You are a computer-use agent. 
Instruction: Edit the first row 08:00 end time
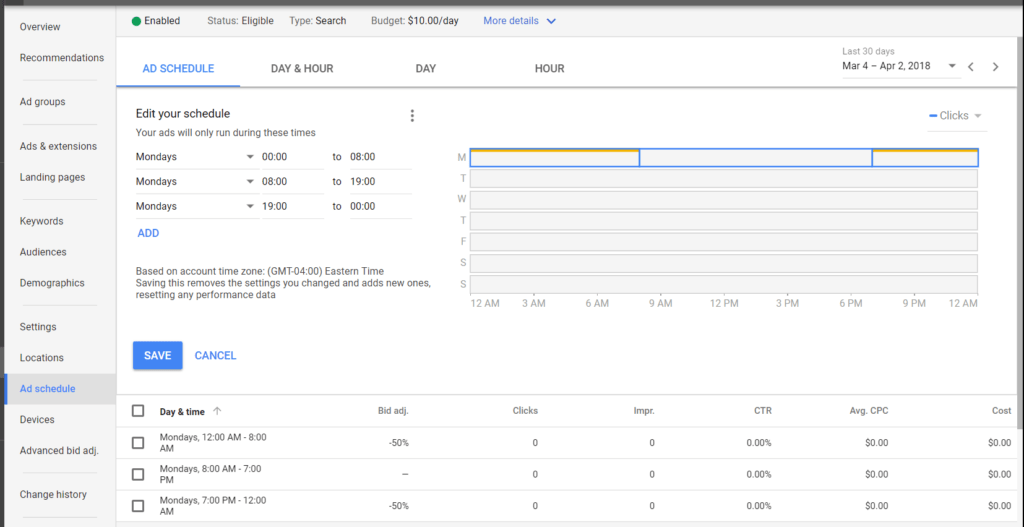[x=381, y=157]
